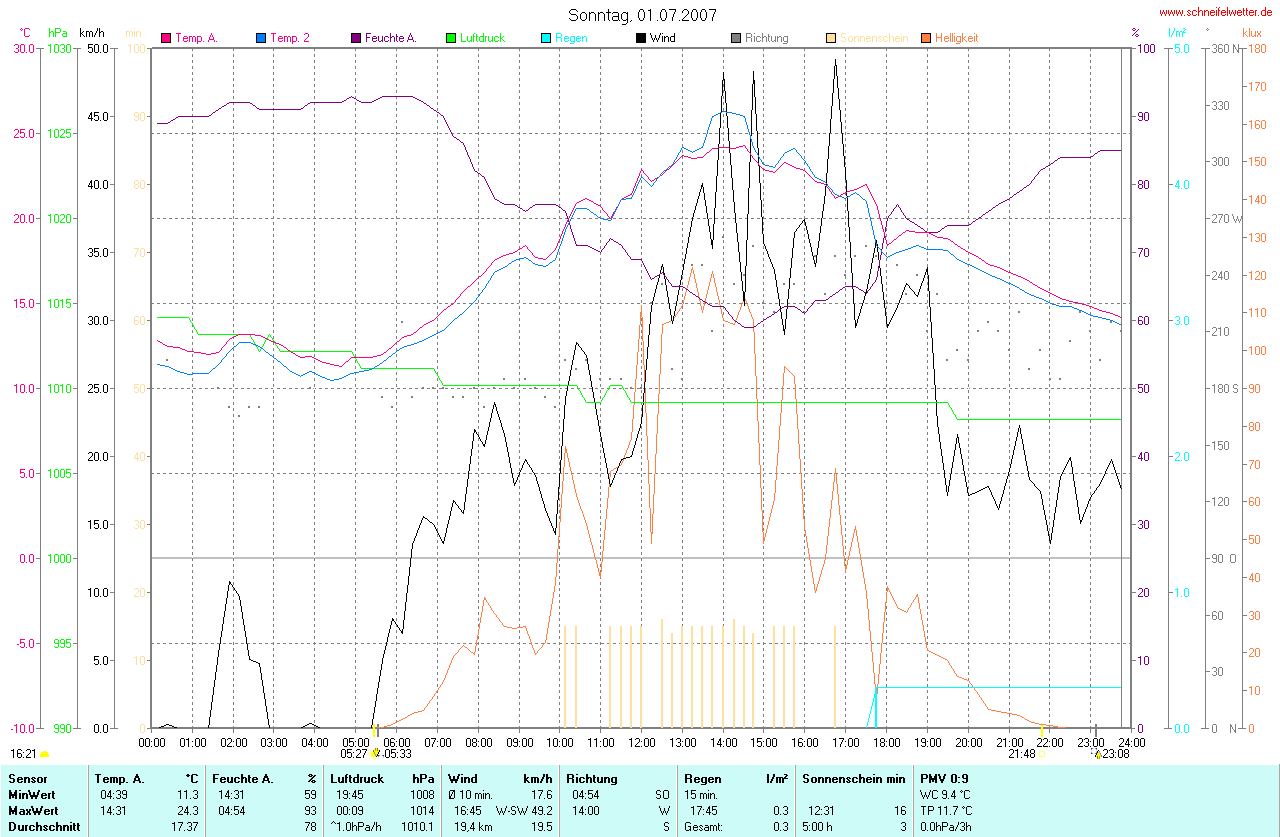Image resolution: width=1280 pixels, height=837 pixels.
Task: Click the Durchschnitt row label
Action: point(43,827)
